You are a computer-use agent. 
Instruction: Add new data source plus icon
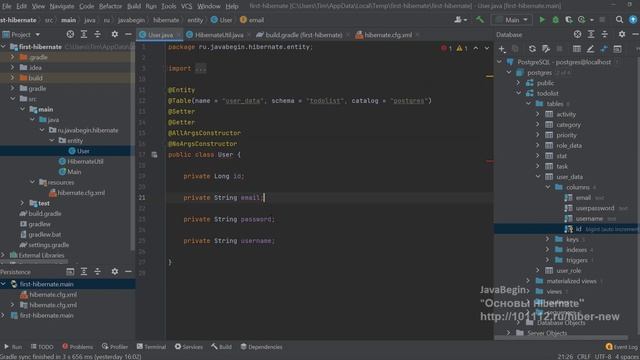[502, 49]
